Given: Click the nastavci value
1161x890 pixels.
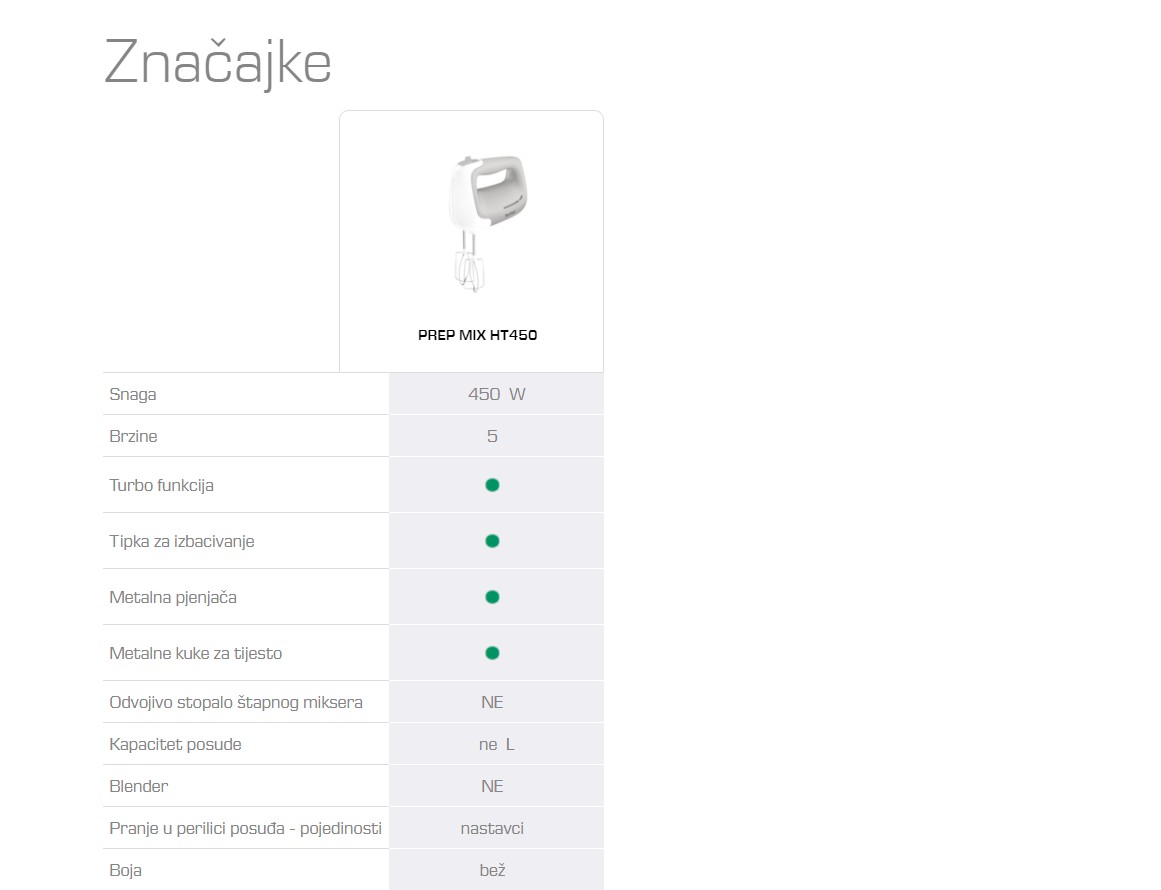Looking at the screenshot, I should point(492,829).
